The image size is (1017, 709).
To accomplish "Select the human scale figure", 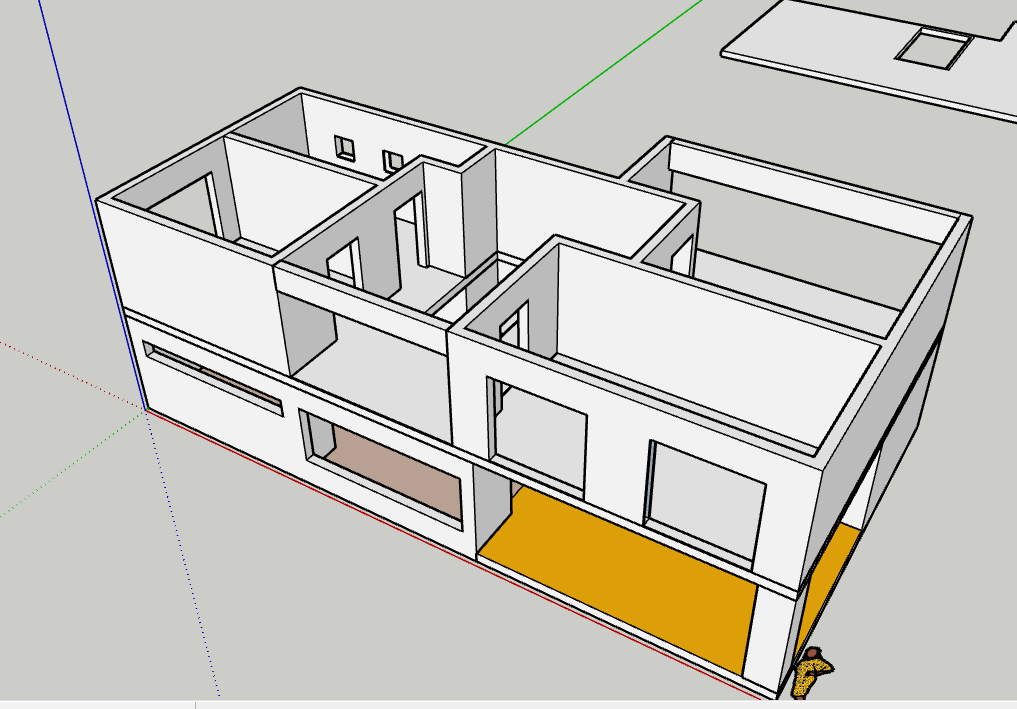I will tap(812, 673).
